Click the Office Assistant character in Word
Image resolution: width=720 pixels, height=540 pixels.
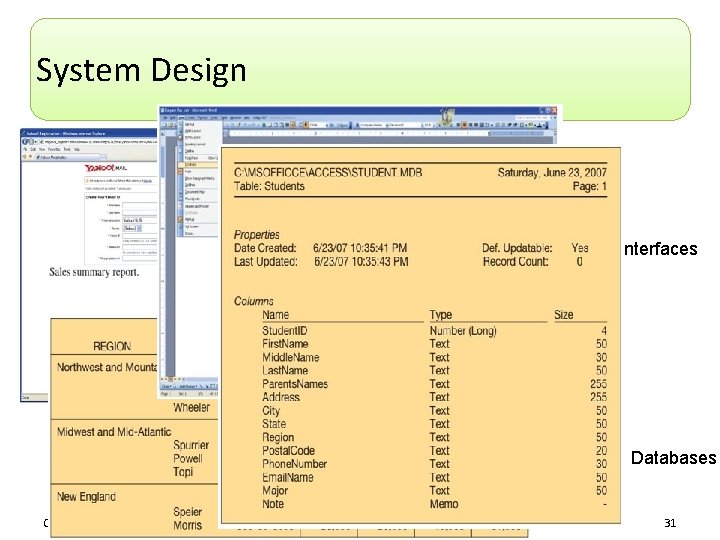448,117
